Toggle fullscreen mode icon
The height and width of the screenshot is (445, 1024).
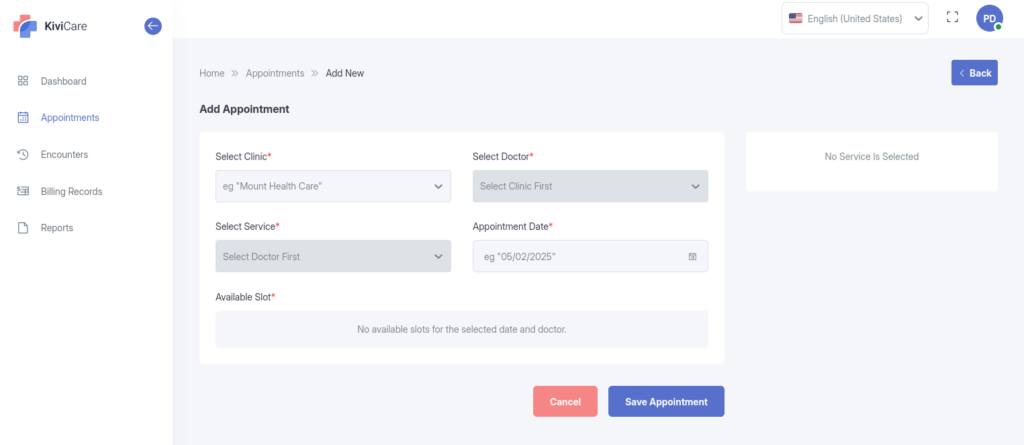coord(952,18)
